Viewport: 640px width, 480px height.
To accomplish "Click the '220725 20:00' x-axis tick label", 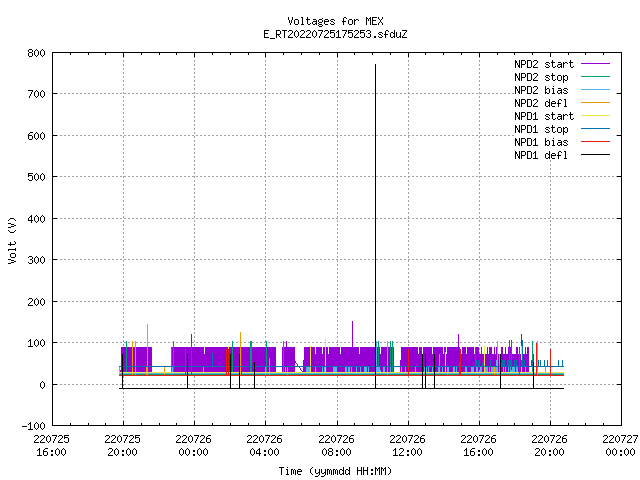I will (122, 446).
